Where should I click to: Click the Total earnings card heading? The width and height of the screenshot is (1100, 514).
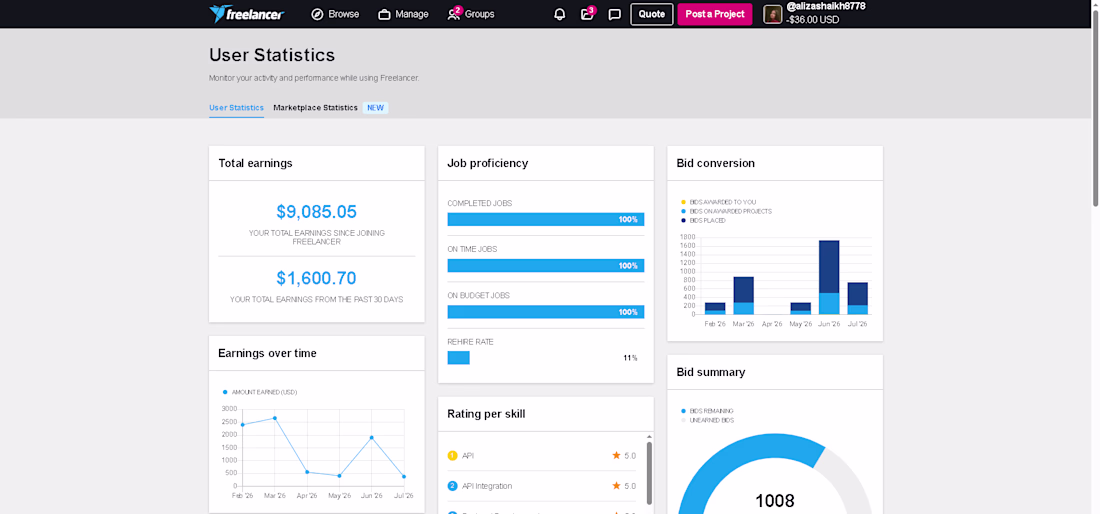(255, 163)
